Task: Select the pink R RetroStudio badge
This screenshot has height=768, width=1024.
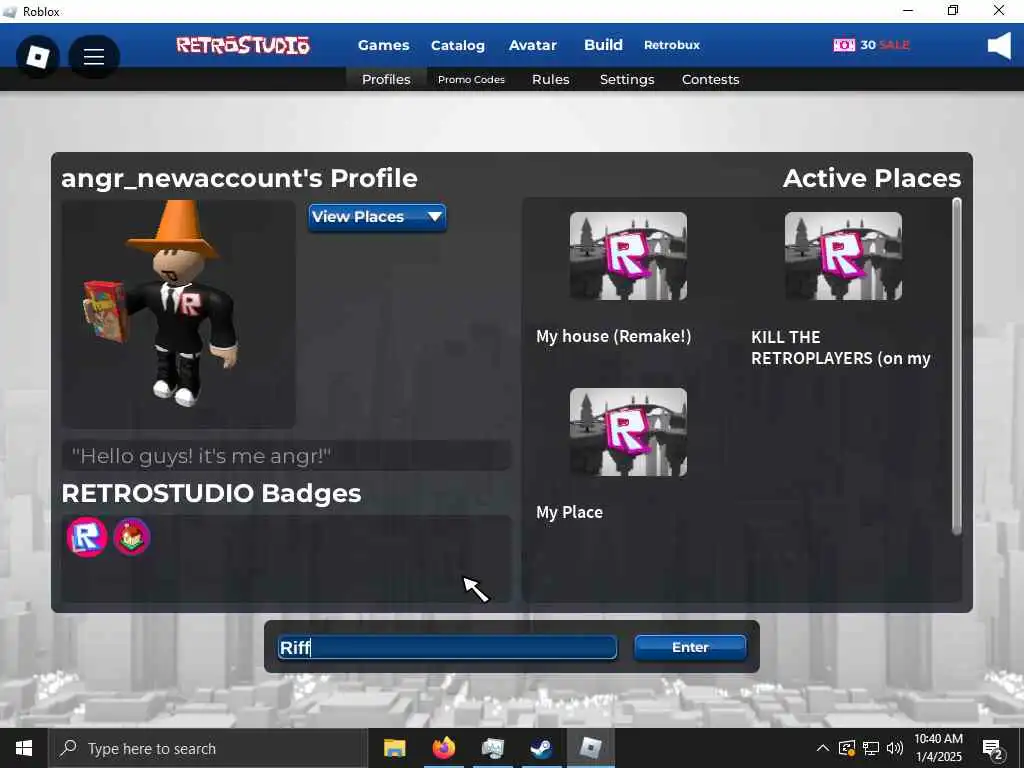Action: [x=87, y=537]
